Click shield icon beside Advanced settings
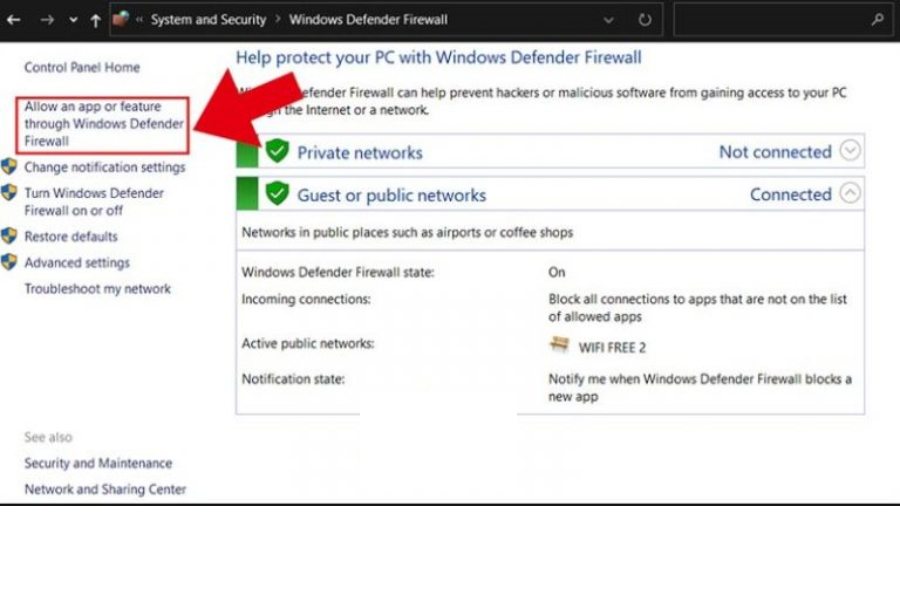Image resolution: width=900 pixels, height=600 pixels. [x=9, y=262]
